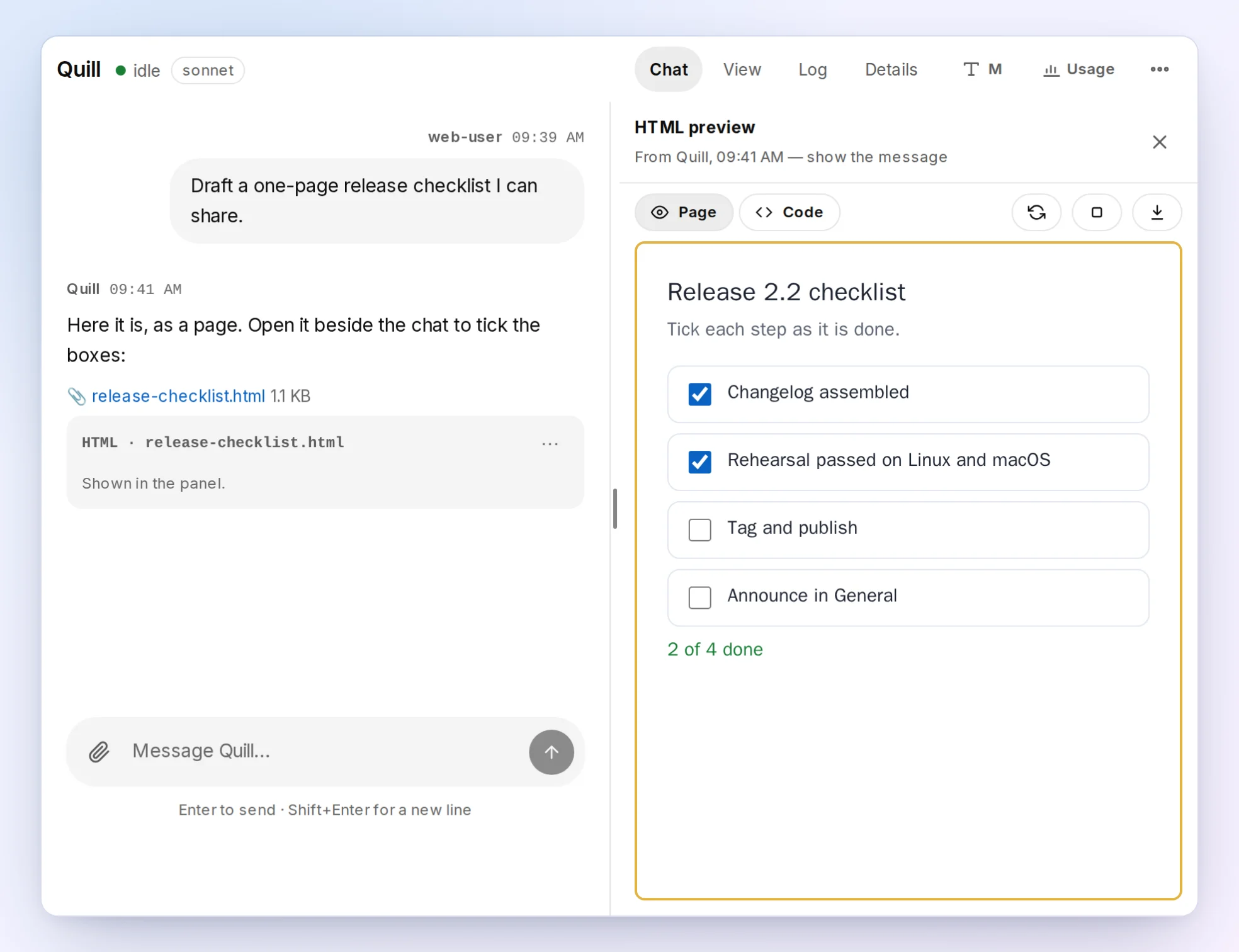Switch to the View tab
Viewport: 1239px width, 952px height.
click(742, 69)
